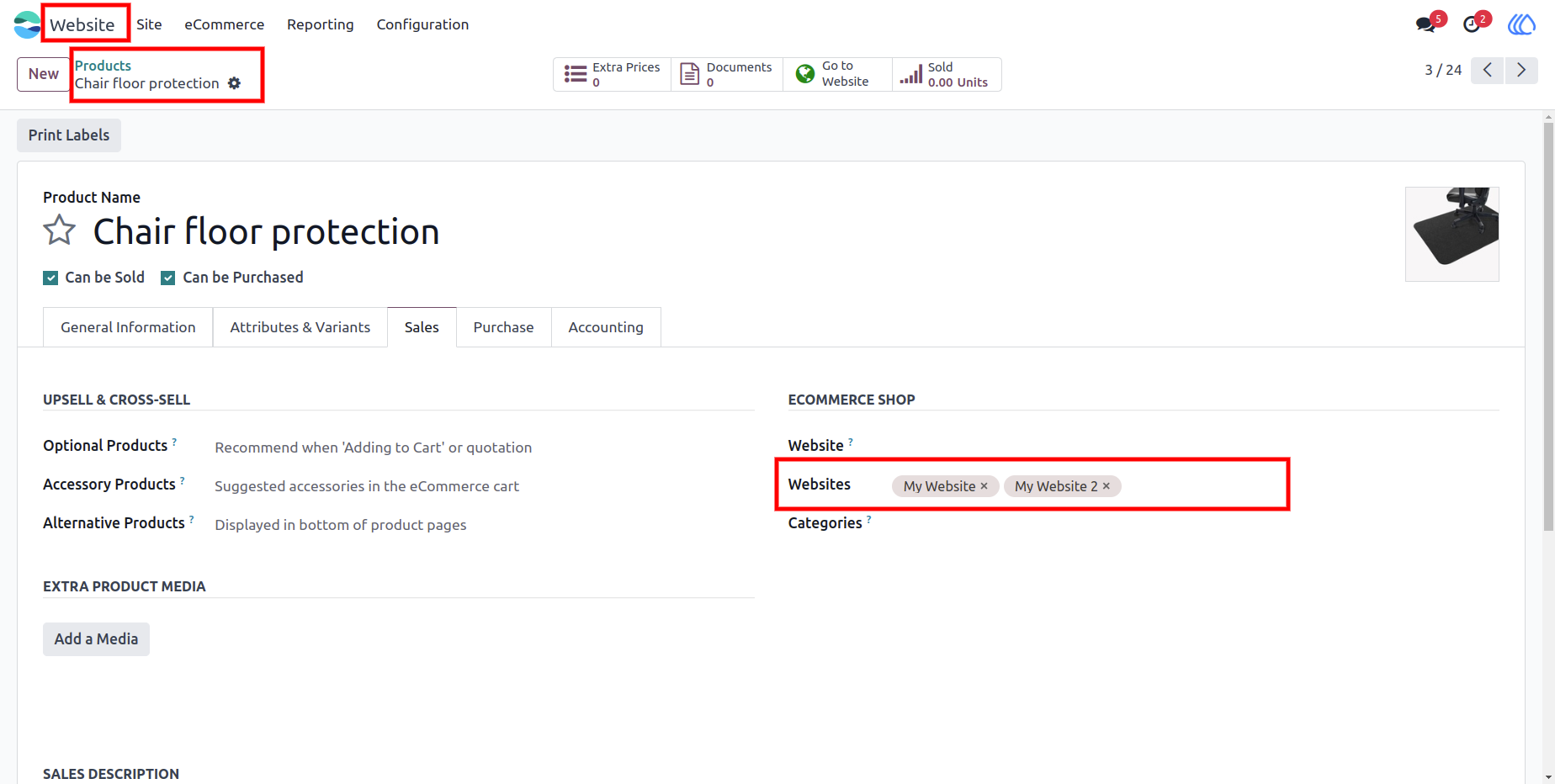Click Go to Website globe button
The image size is (1555, 784).
[837, 74]
